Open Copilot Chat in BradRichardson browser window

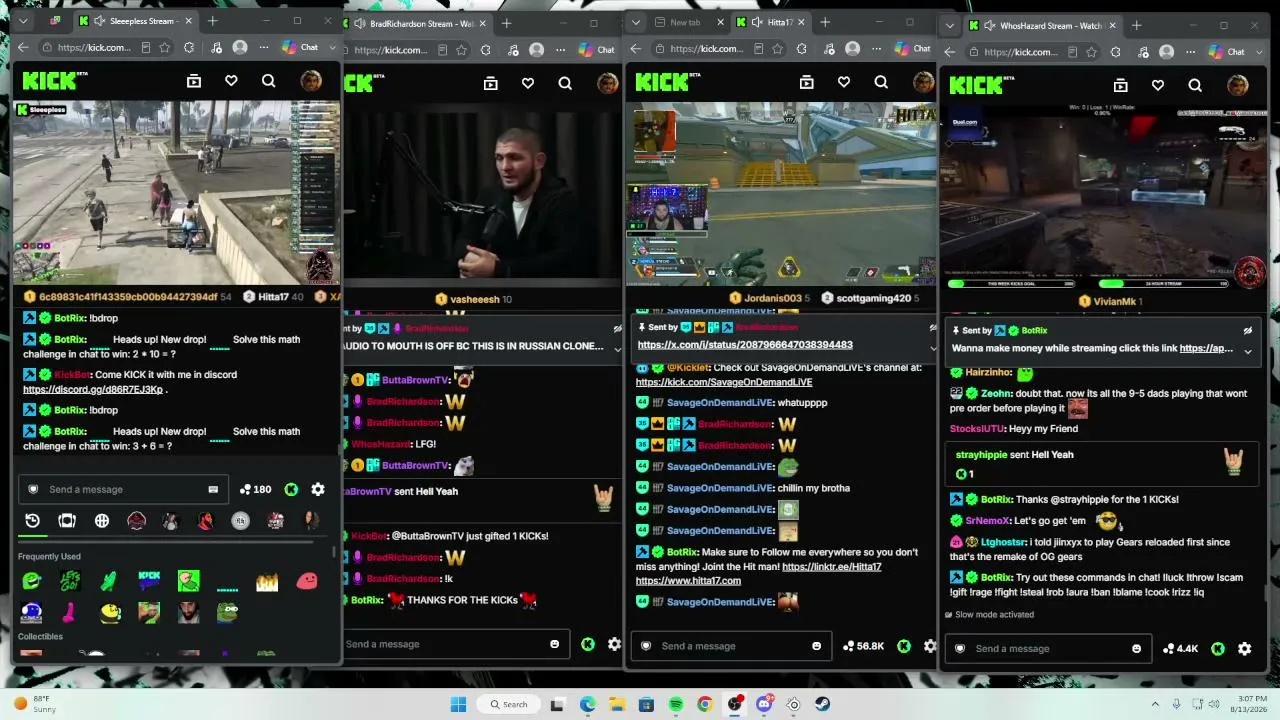[597, 50]
